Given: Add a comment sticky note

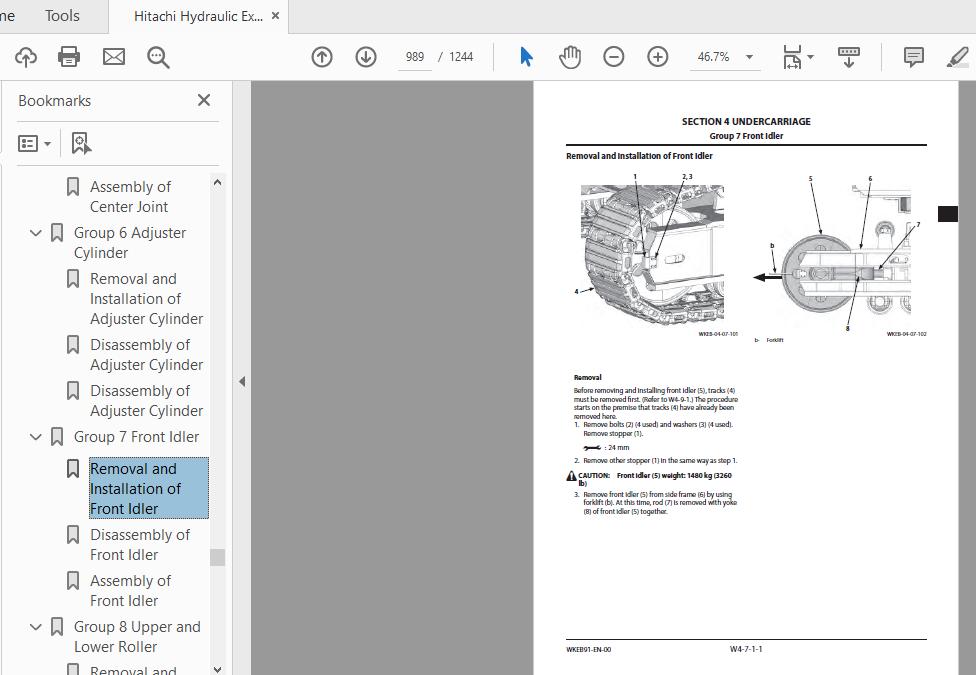Looking at the screenshot, I should point(913,57).
